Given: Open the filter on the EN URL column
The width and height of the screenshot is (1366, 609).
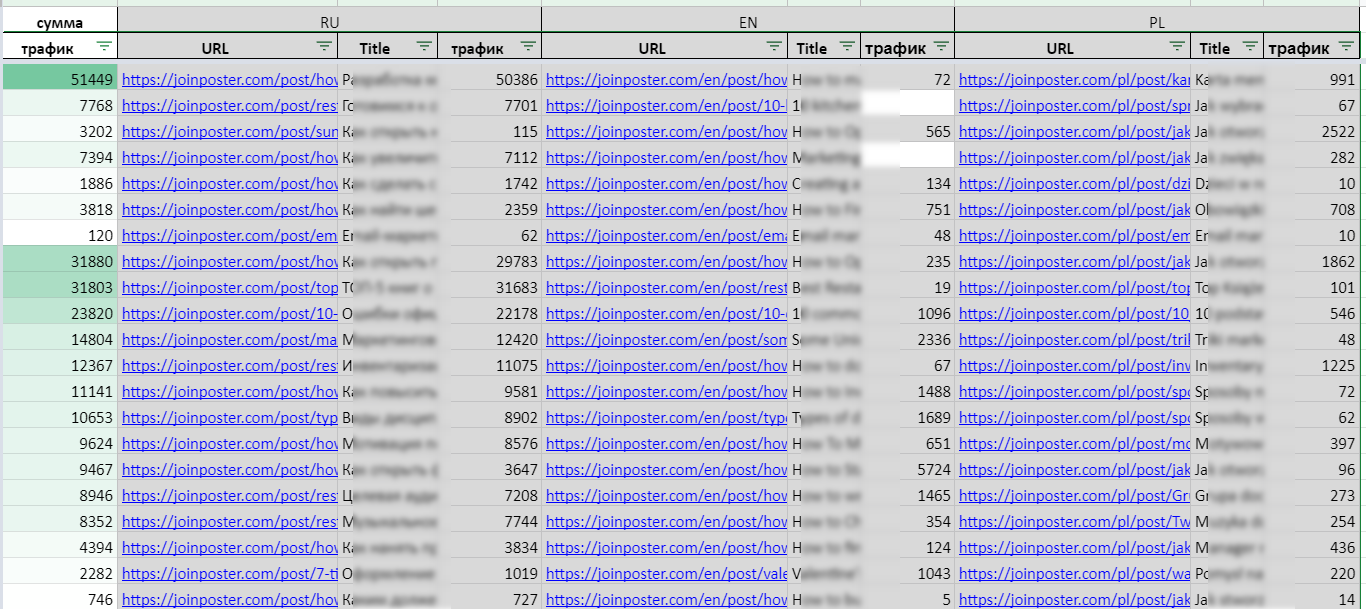Looking at the screenshot, I should tap(774, 46).
